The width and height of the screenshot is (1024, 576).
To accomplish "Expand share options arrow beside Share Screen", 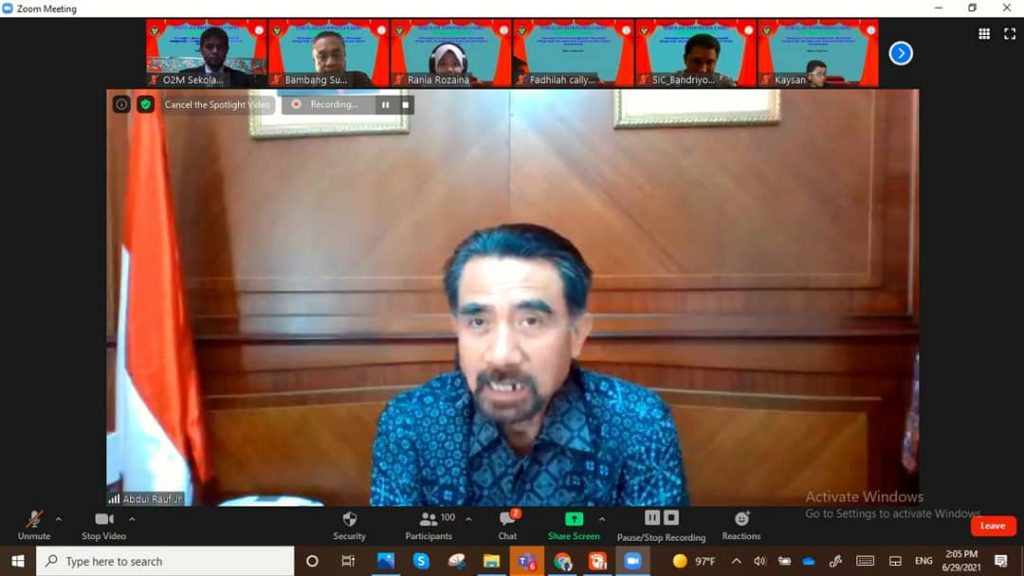I will point(601,519).
